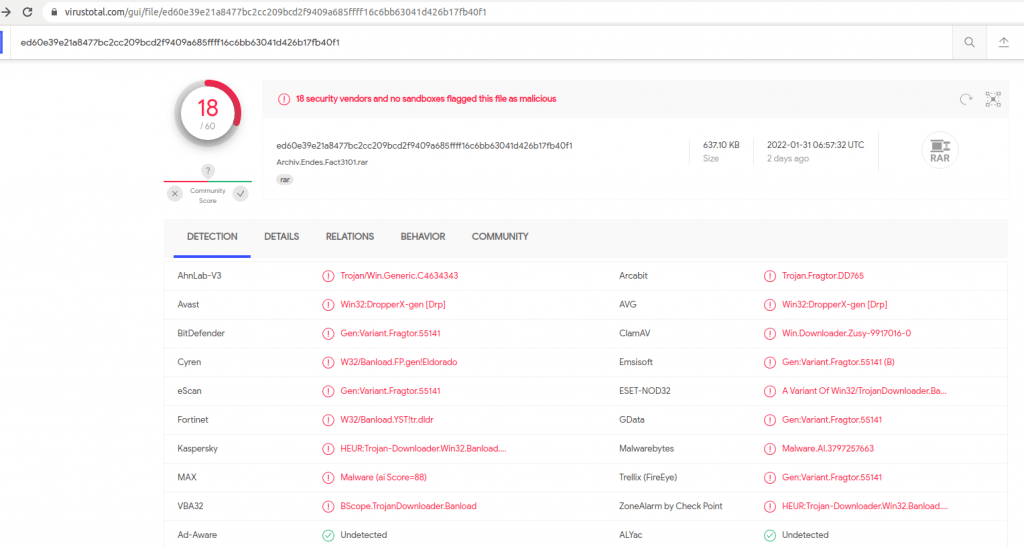Open the RELATIONS tab

[x=349, y=236]
